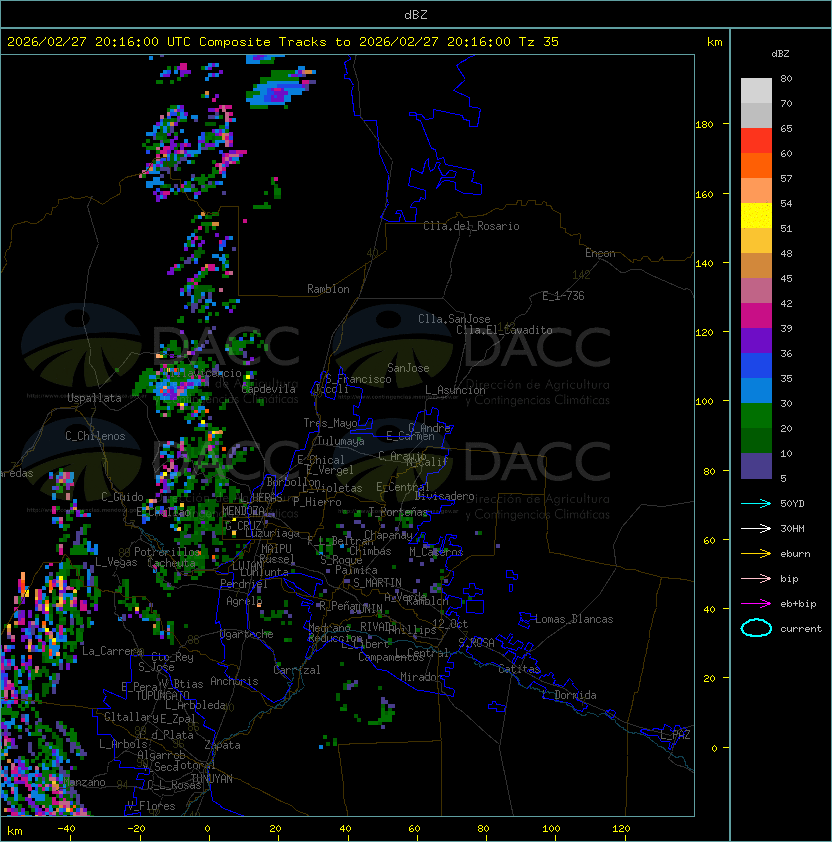
Task: Click the 50YD legend label
Action: 792,504
